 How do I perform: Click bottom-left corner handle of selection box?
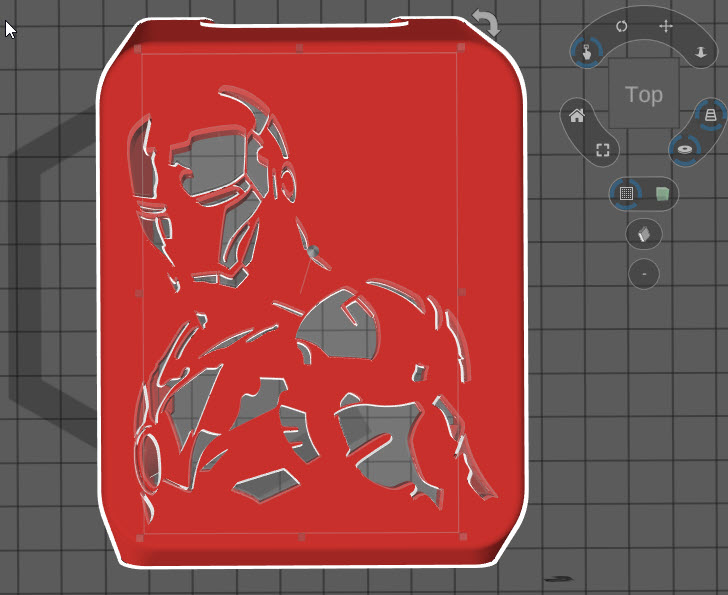pos(140,538)
